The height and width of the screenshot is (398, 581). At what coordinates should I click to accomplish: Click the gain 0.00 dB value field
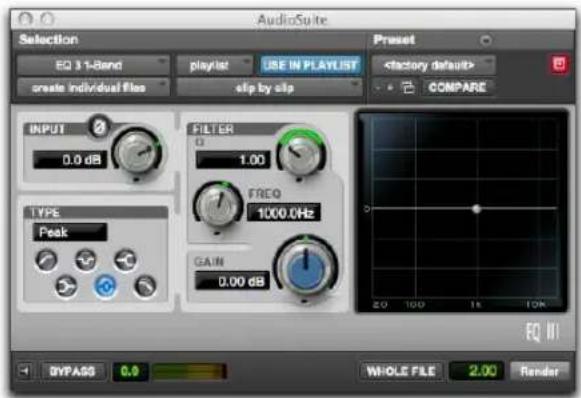pyautogui.click(x=232, y=281)
